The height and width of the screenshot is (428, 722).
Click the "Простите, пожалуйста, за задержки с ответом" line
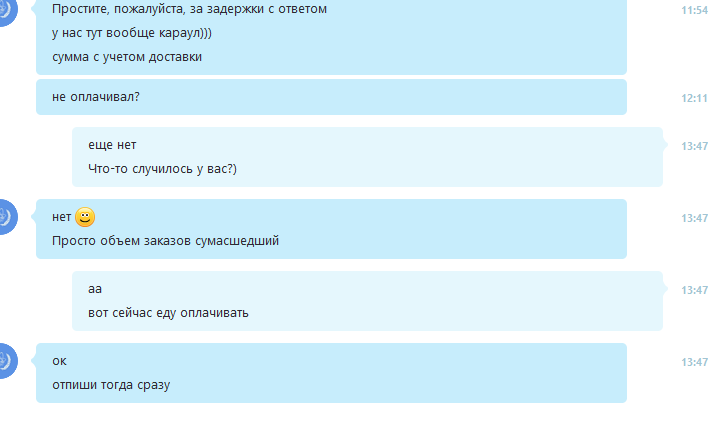189,9
